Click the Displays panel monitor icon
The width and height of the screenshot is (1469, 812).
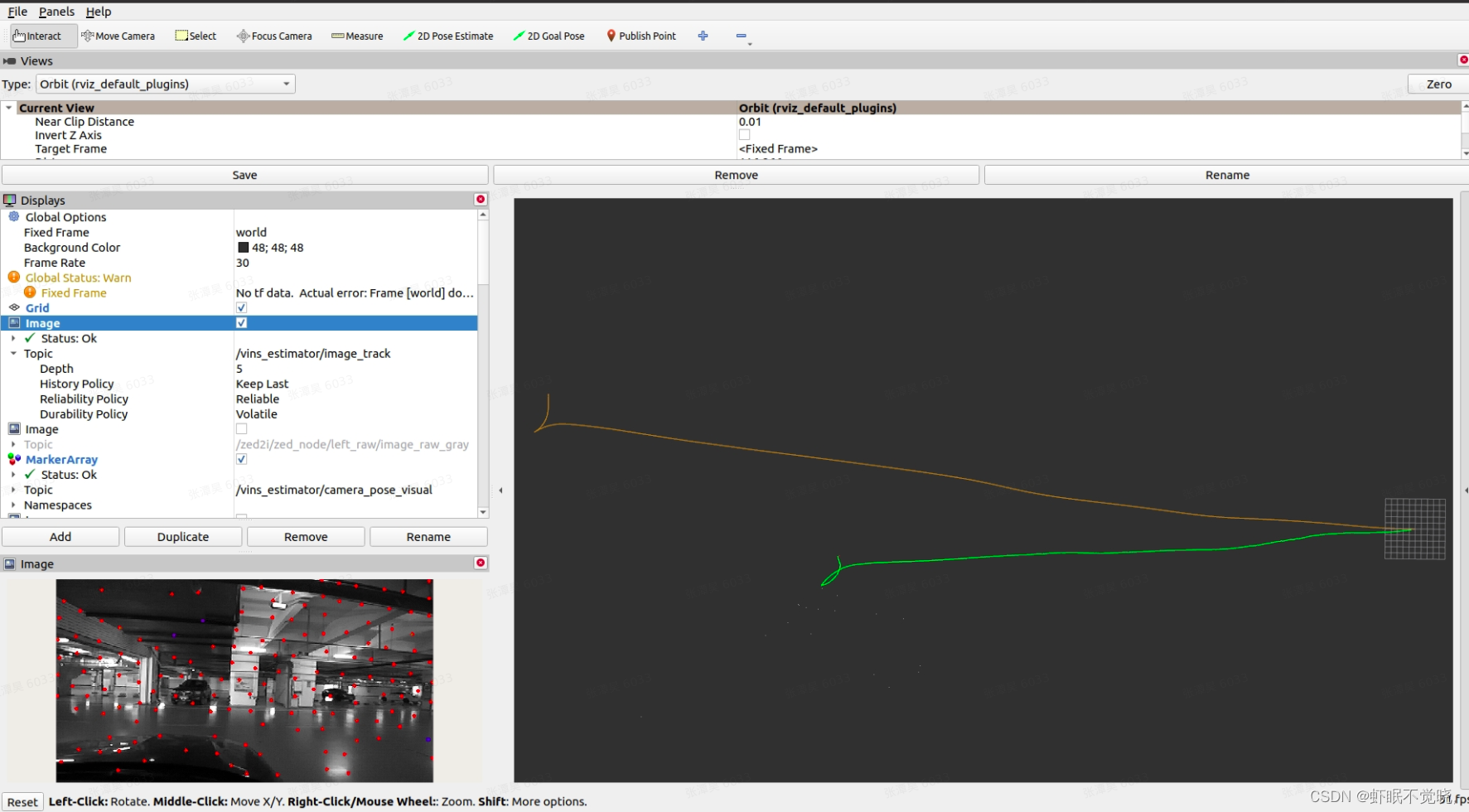[x=10, y=200]
